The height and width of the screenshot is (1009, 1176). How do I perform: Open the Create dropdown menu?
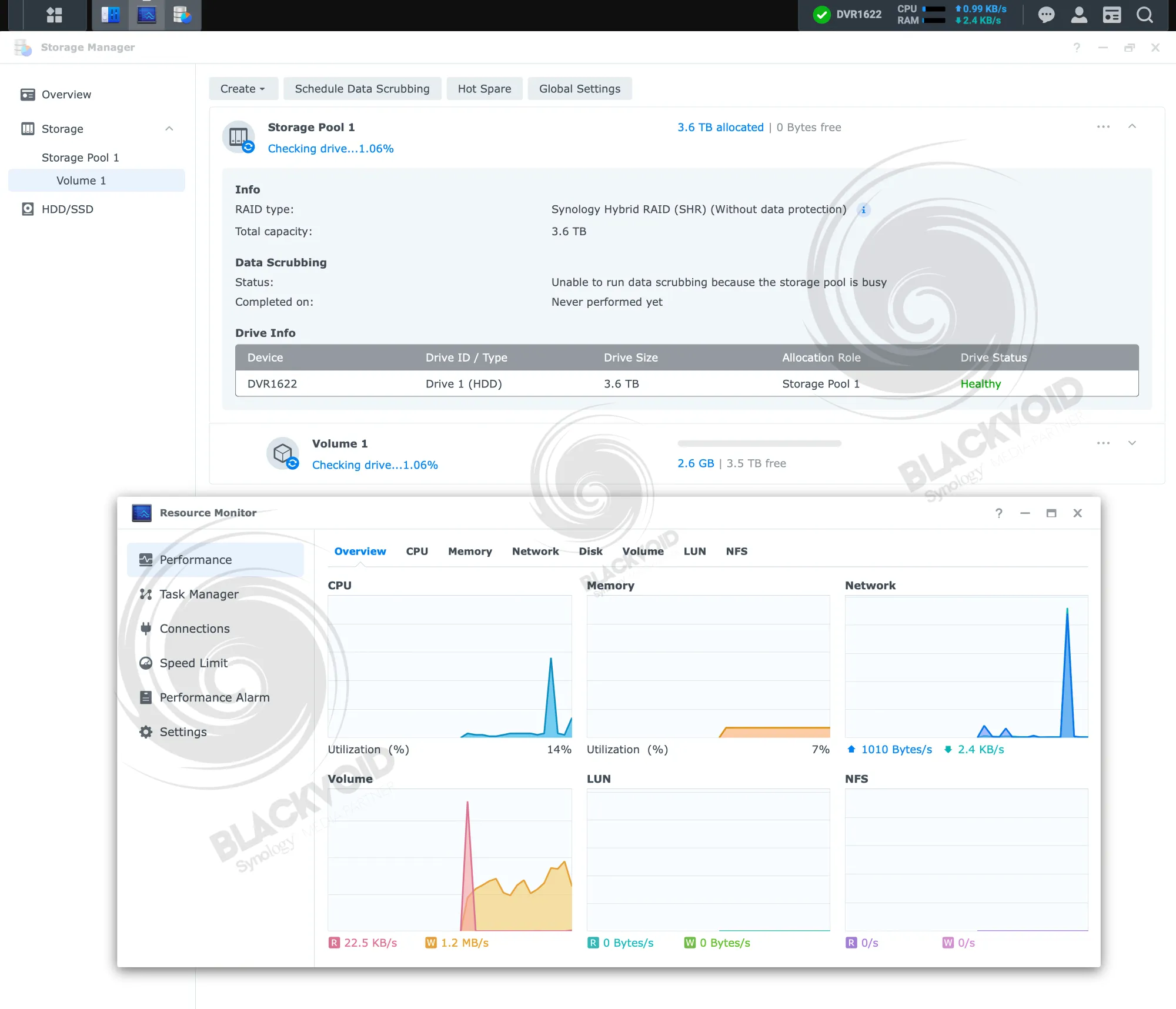[242, 89]
